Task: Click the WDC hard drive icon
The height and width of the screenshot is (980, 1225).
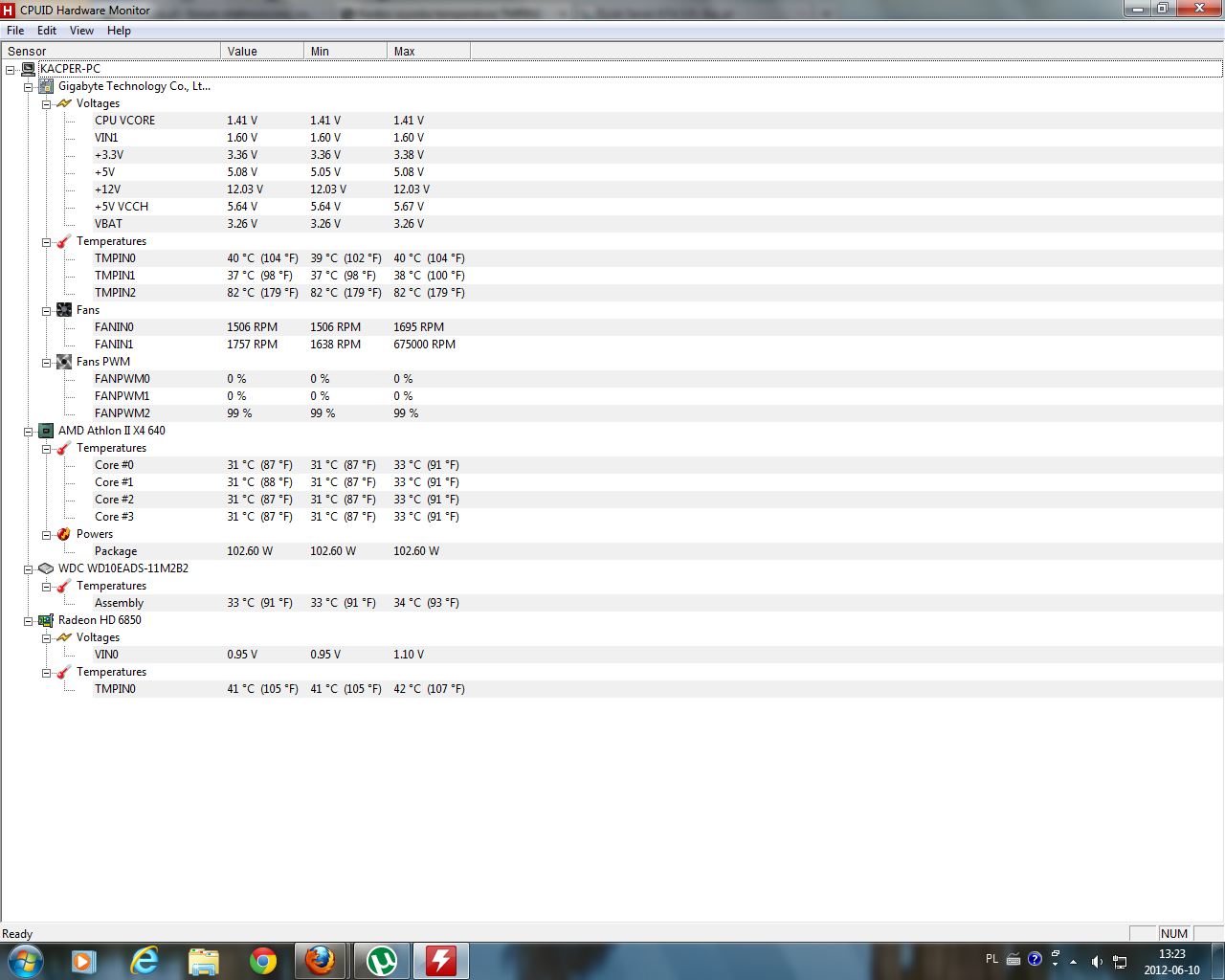Action: (46, 568)
